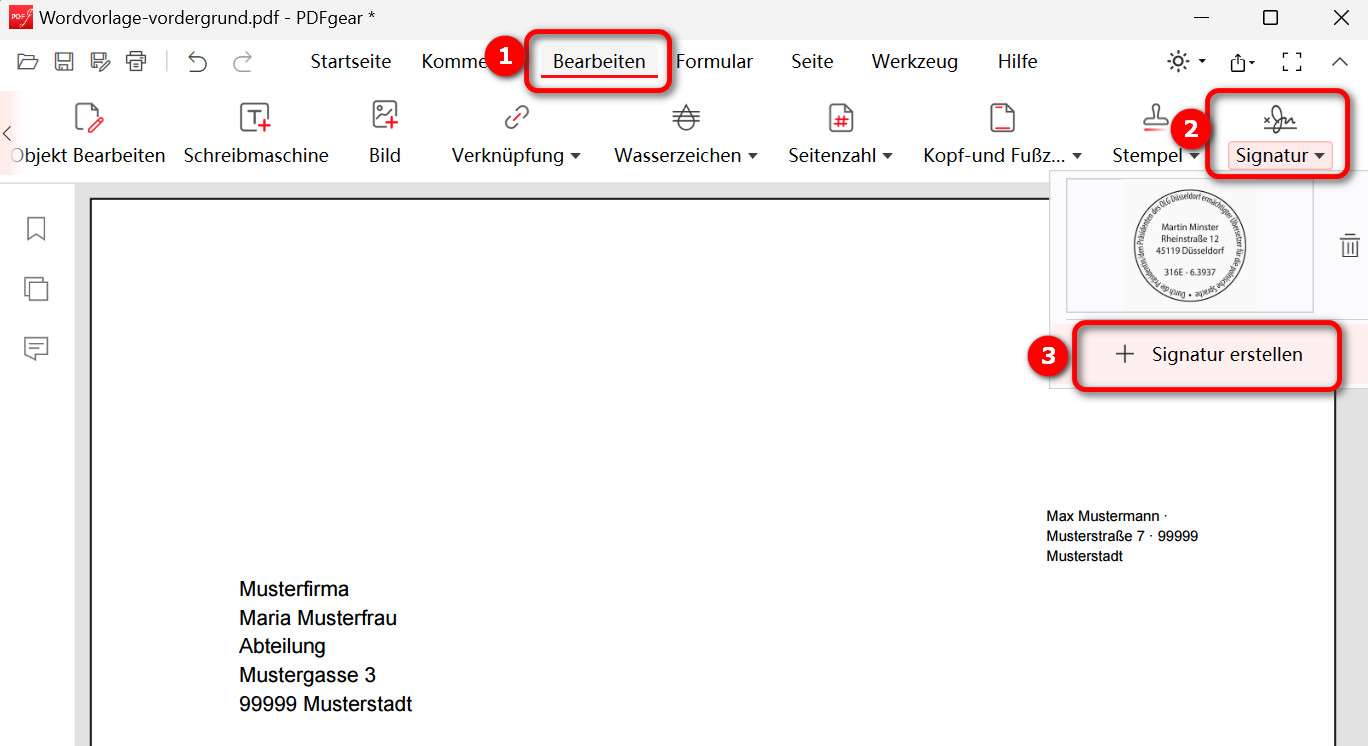This screenshot has height=746, width=1368.
Task: Click the Signatur erstellen button
Action: tap(1207, 354)
